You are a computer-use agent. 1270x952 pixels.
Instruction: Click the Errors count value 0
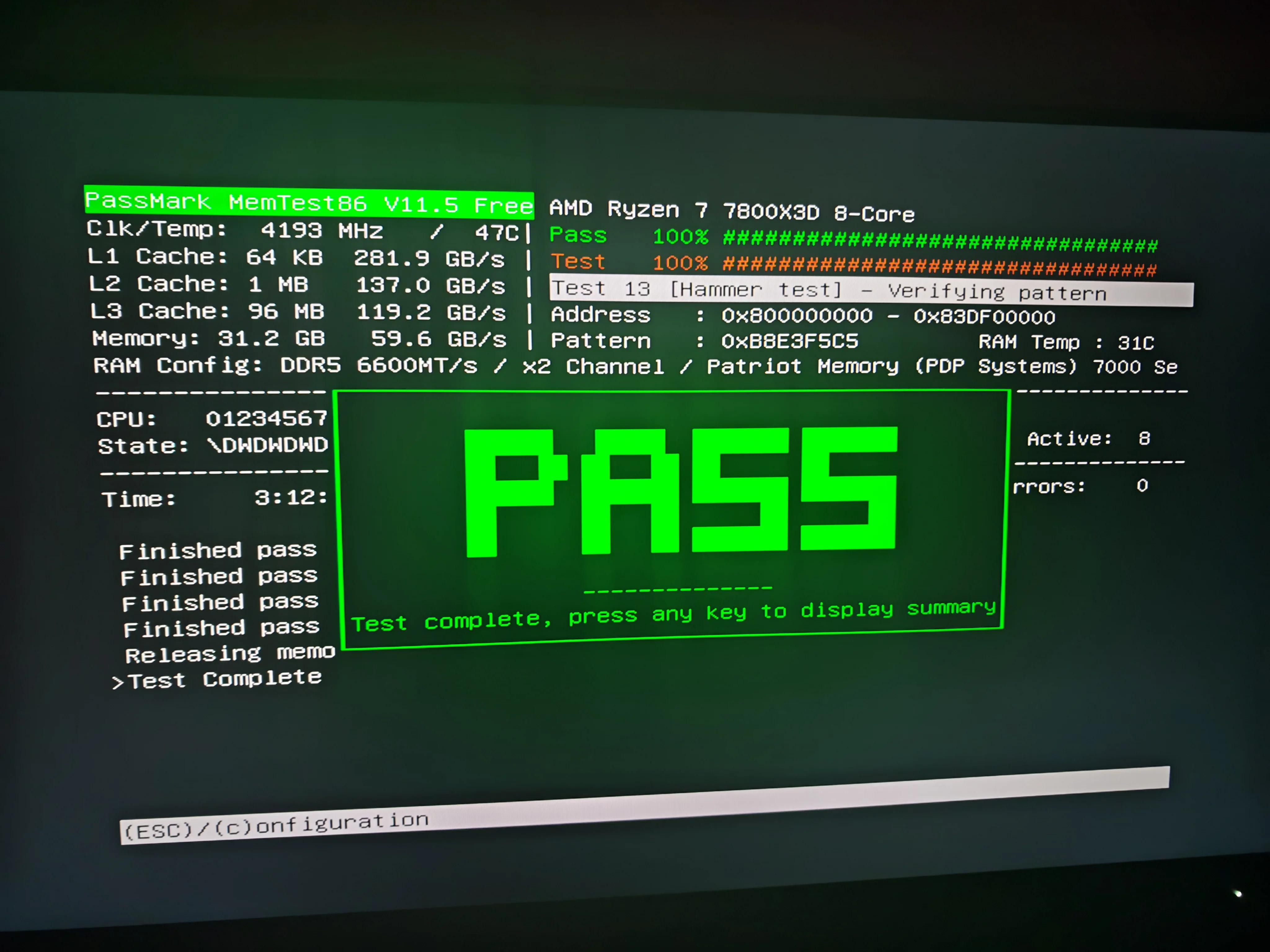coord(1142,486)
